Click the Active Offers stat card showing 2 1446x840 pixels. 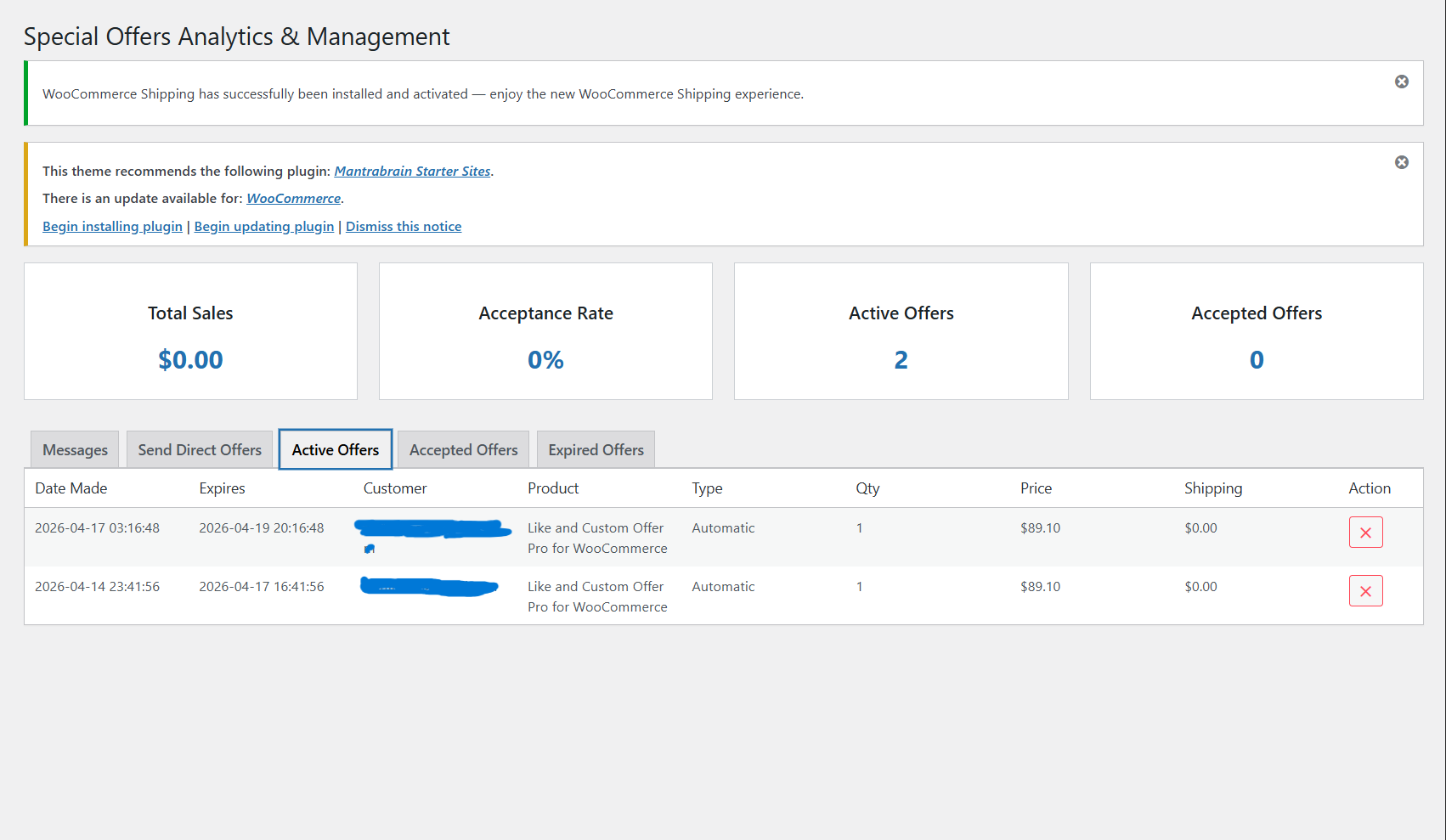[x=901, y=331]
